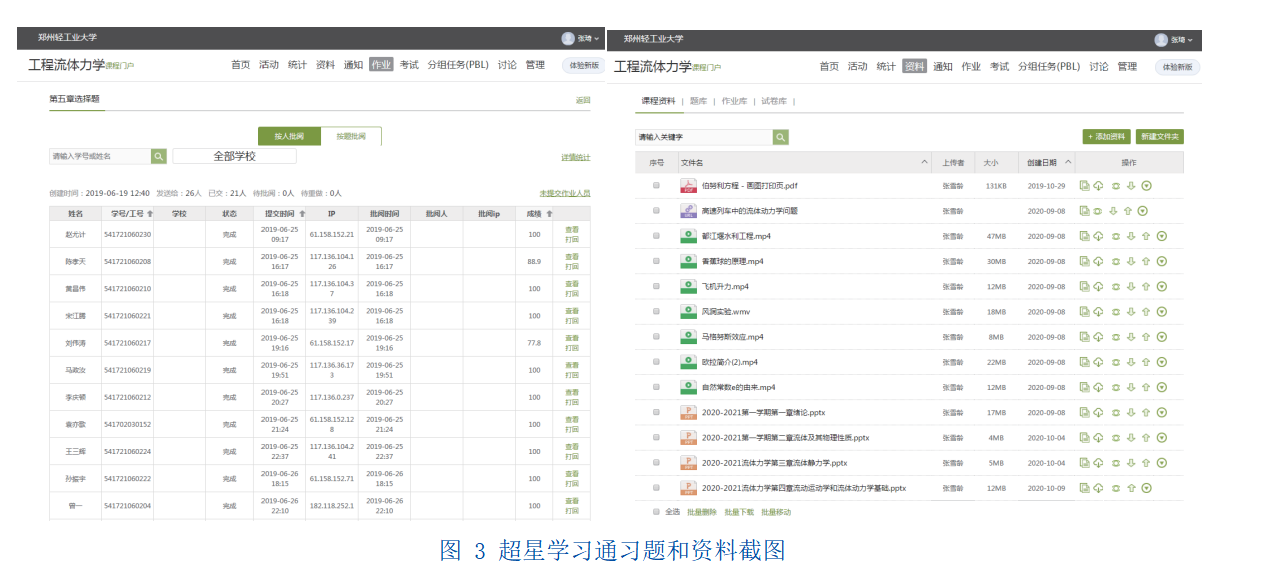Switch to the 题库 tab
The width and height of the screenshot is (1271, 576).
click(699, 101)
